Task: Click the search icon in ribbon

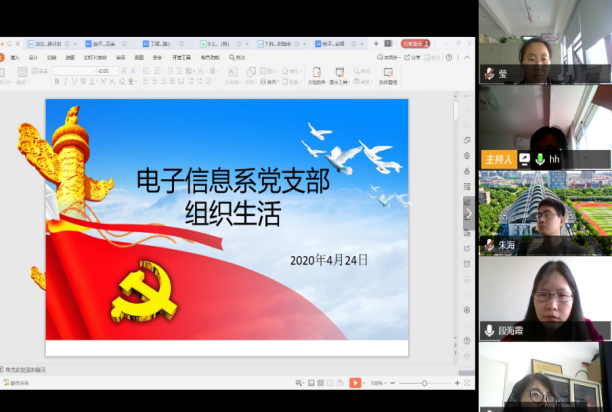Action: tap(233, 57)
